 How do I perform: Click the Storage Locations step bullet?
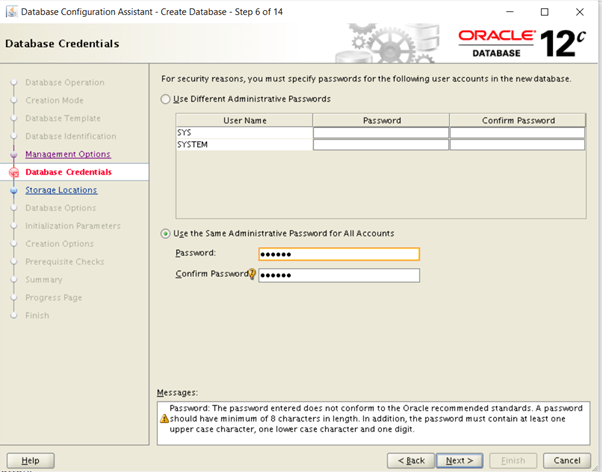coord(14,190)
